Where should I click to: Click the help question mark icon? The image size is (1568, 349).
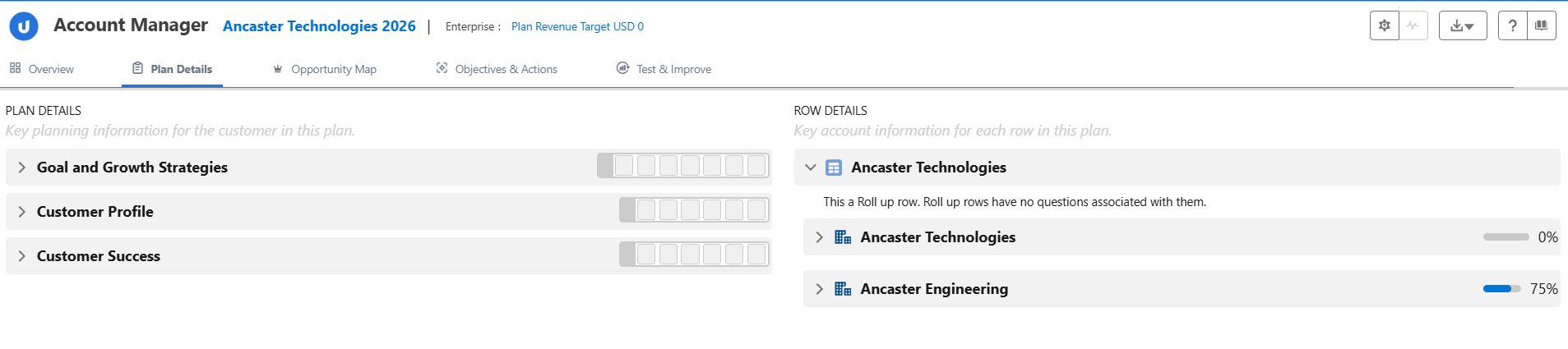point(1512,25)
